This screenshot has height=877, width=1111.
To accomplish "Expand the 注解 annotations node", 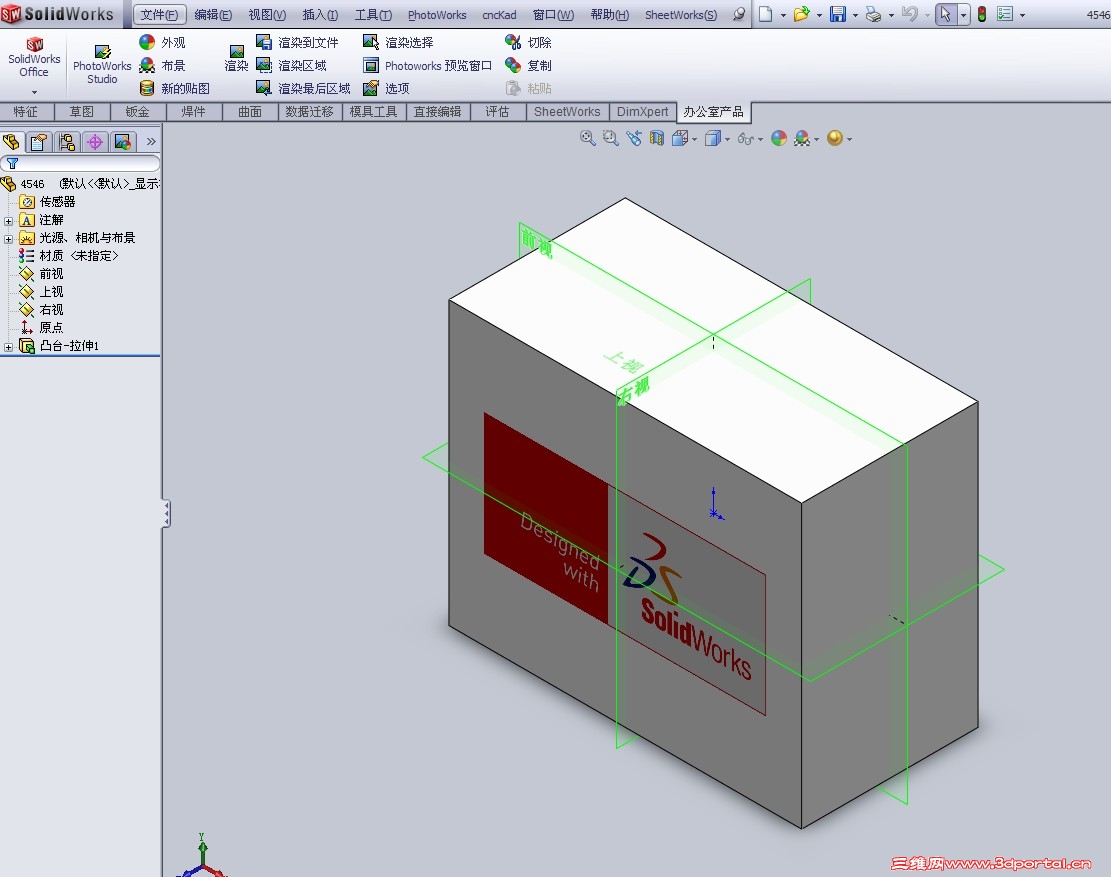I will pyautogui.click(x=9, y=221).
